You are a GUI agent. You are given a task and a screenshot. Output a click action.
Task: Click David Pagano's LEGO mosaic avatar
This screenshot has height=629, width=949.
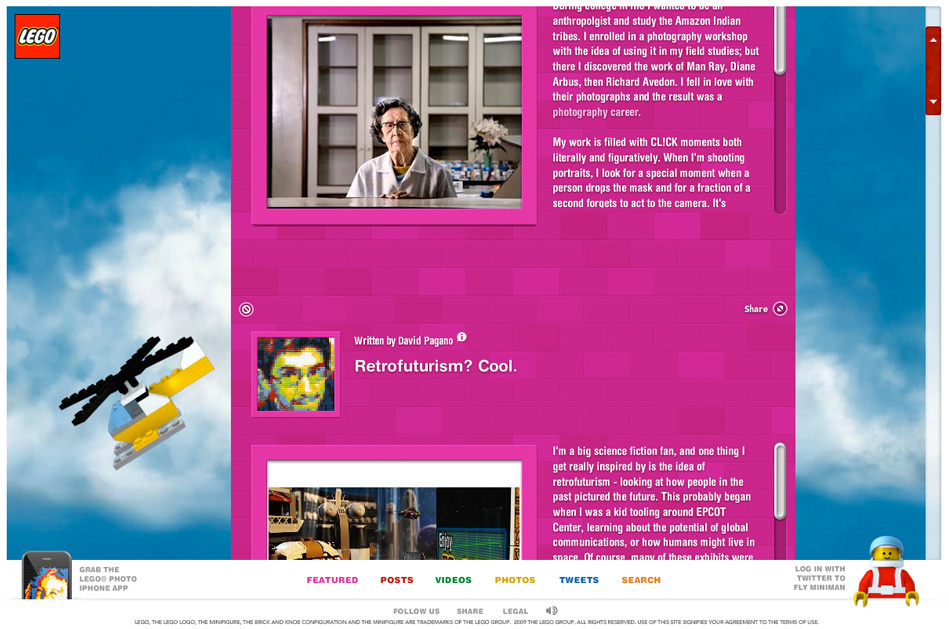295,374
